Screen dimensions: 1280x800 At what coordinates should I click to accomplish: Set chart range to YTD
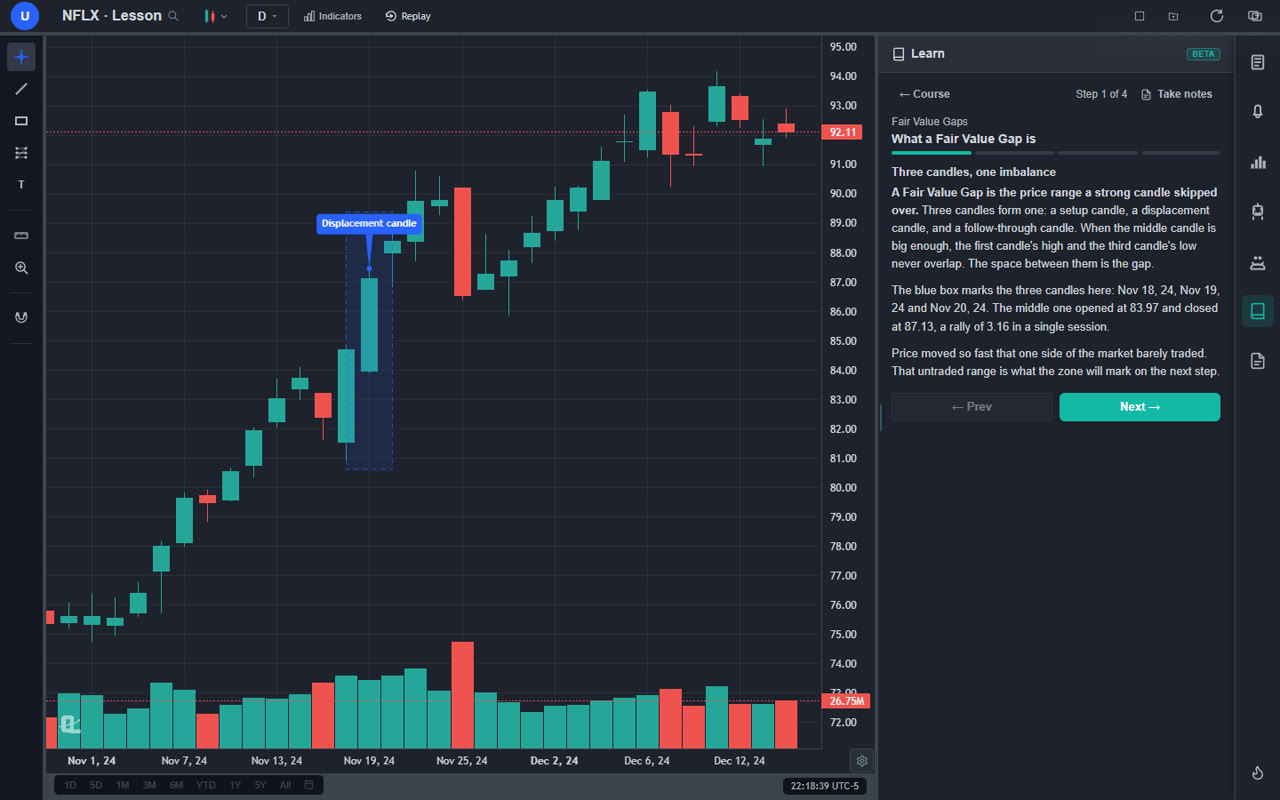206,785
